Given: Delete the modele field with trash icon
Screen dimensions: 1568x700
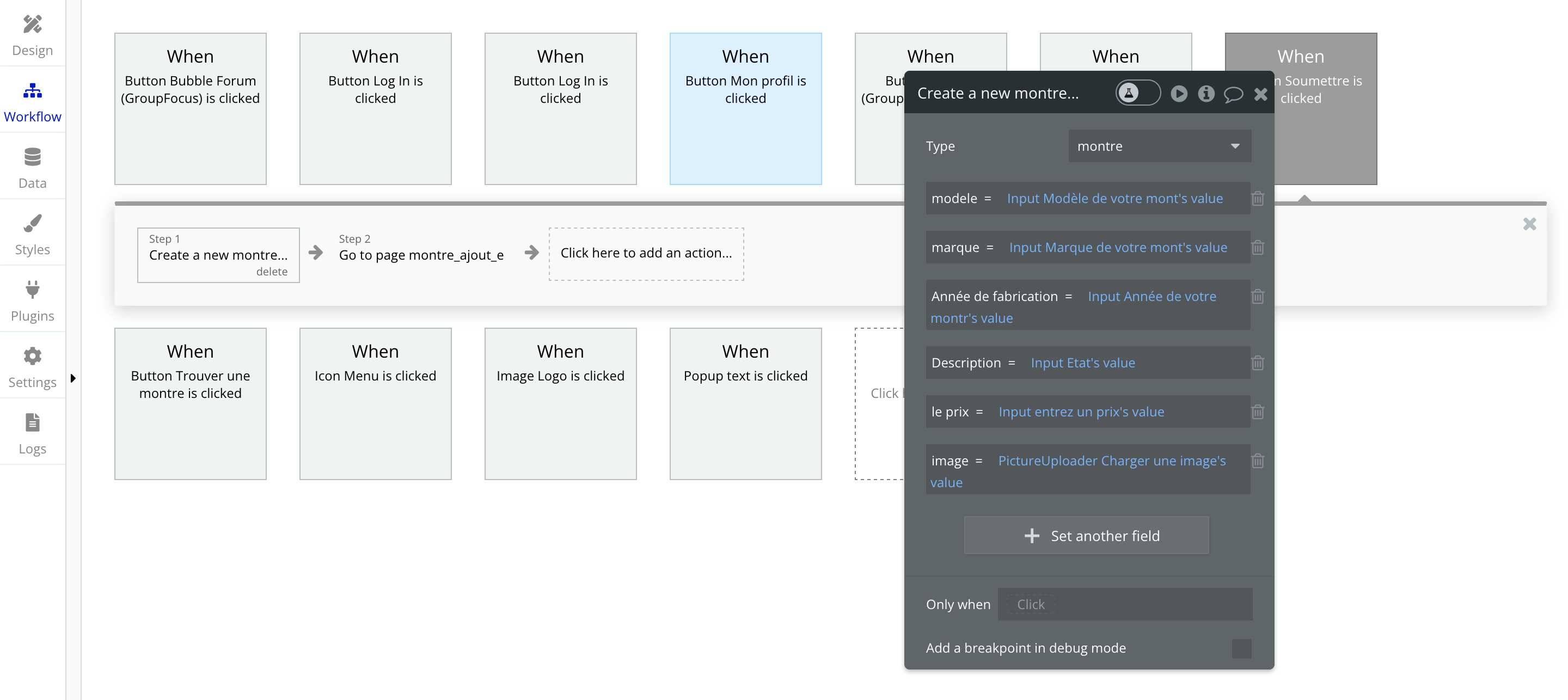Looking at the screenshot, I should [x=1258, y=199].
